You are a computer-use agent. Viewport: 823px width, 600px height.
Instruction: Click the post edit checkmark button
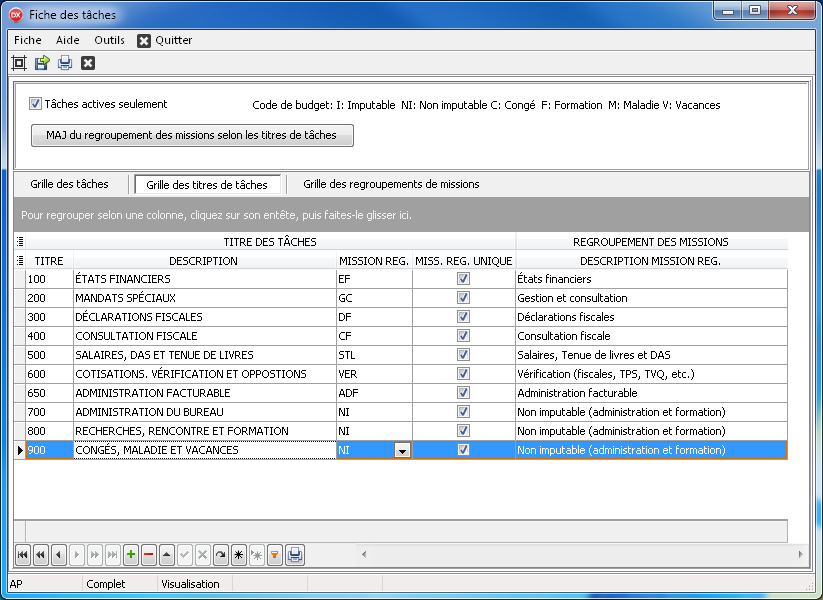(x=185, y=555)
